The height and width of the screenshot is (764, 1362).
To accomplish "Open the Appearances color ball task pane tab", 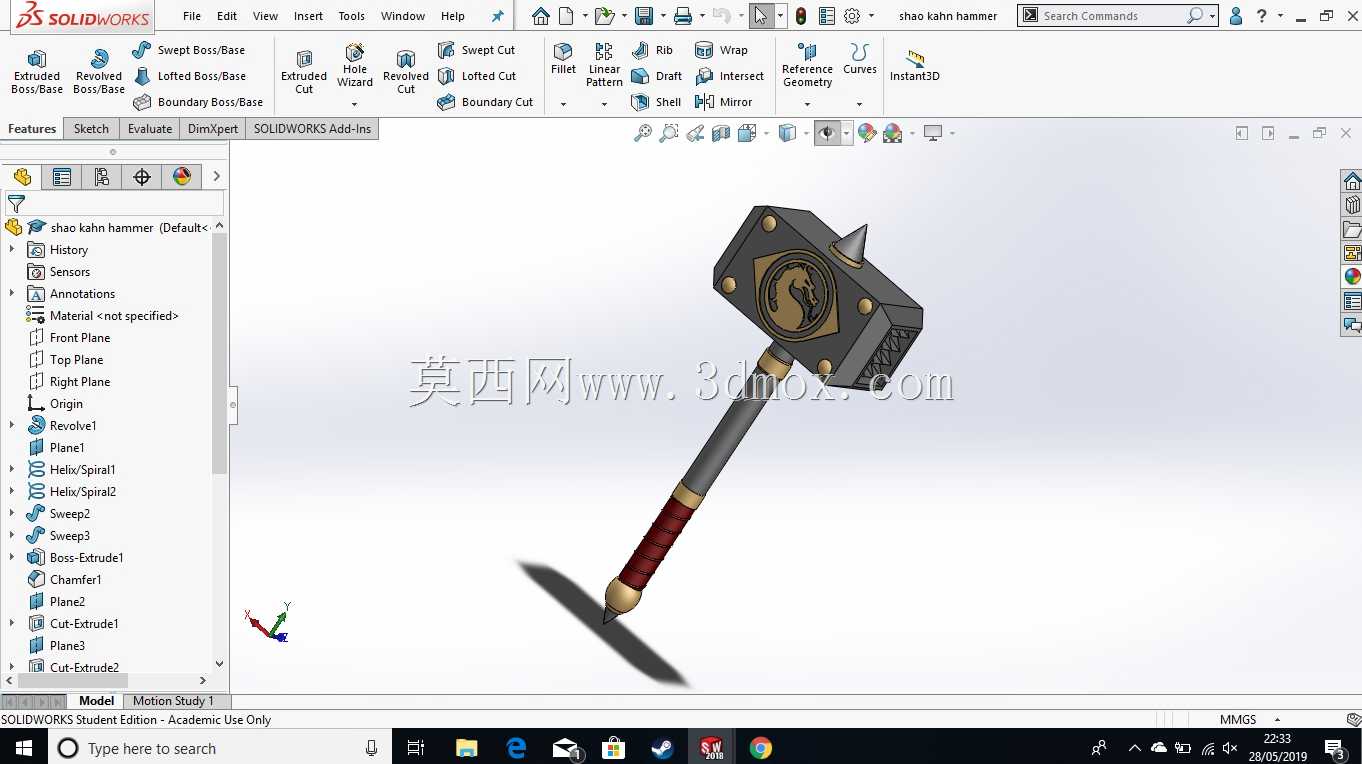I will 1352,277.
